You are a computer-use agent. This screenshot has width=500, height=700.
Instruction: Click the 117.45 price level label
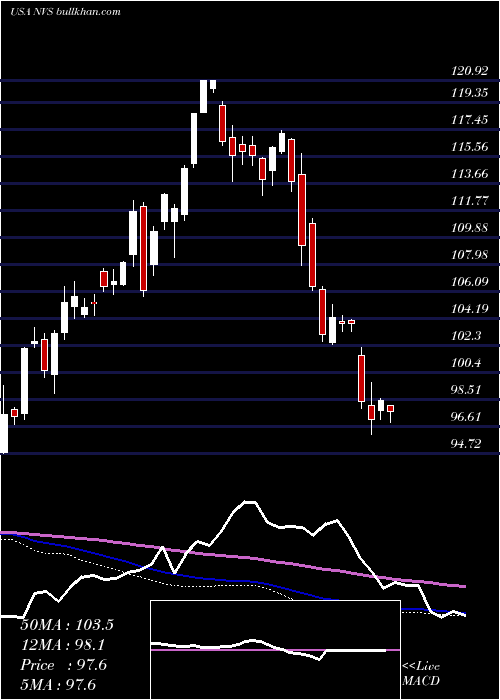[x=469, y=120]
